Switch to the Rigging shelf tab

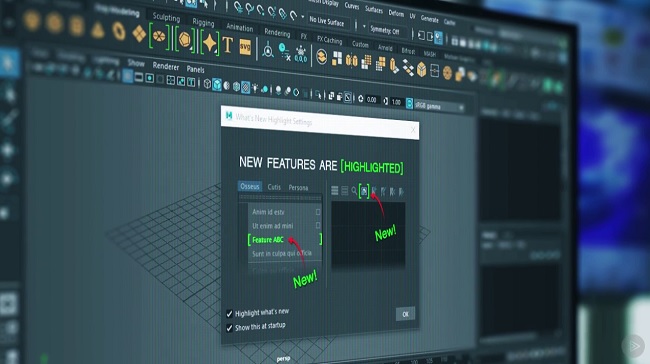203,22
